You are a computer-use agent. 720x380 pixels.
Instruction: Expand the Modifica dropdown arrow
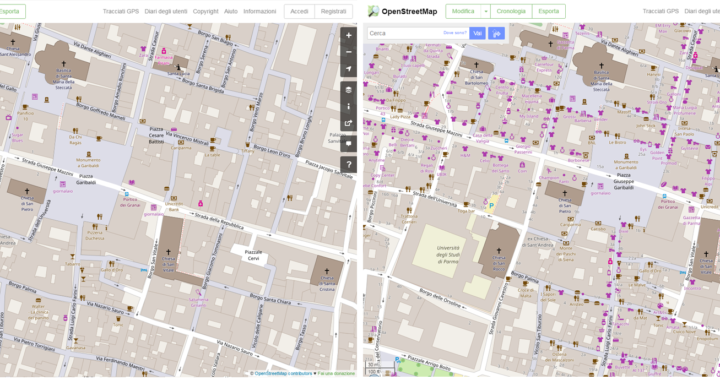[x=485, y=11]
